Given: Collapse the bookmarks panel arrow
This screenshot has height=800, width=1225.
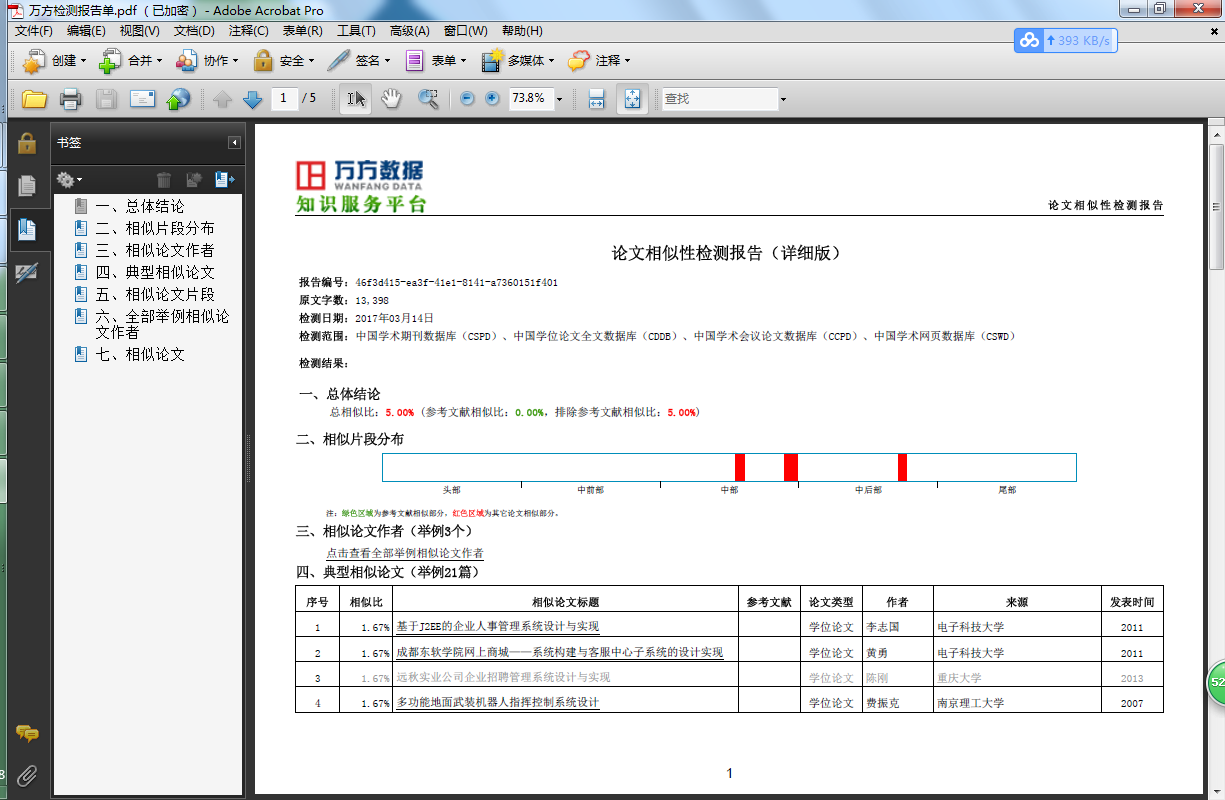Looking at the screenshot, I should click(x=234, y=143).
